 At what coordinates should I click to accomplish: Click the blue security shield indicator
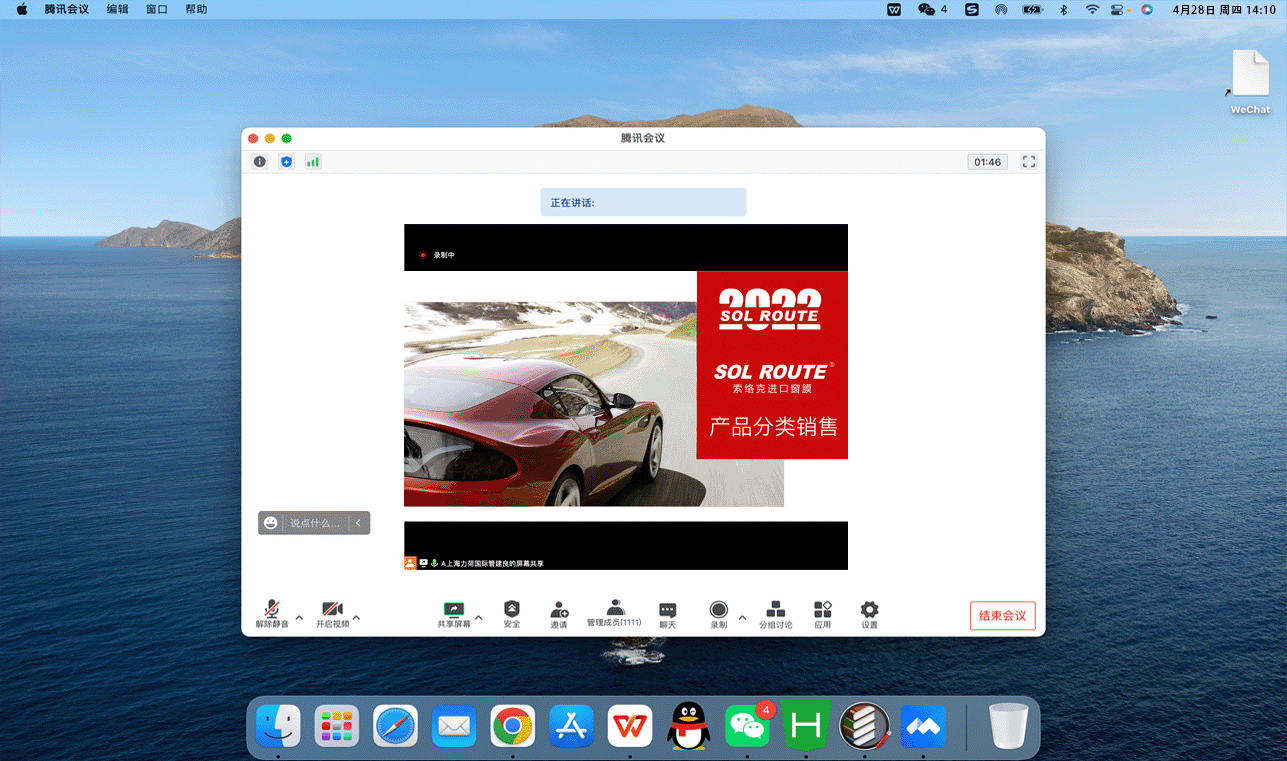click(286, 162)
